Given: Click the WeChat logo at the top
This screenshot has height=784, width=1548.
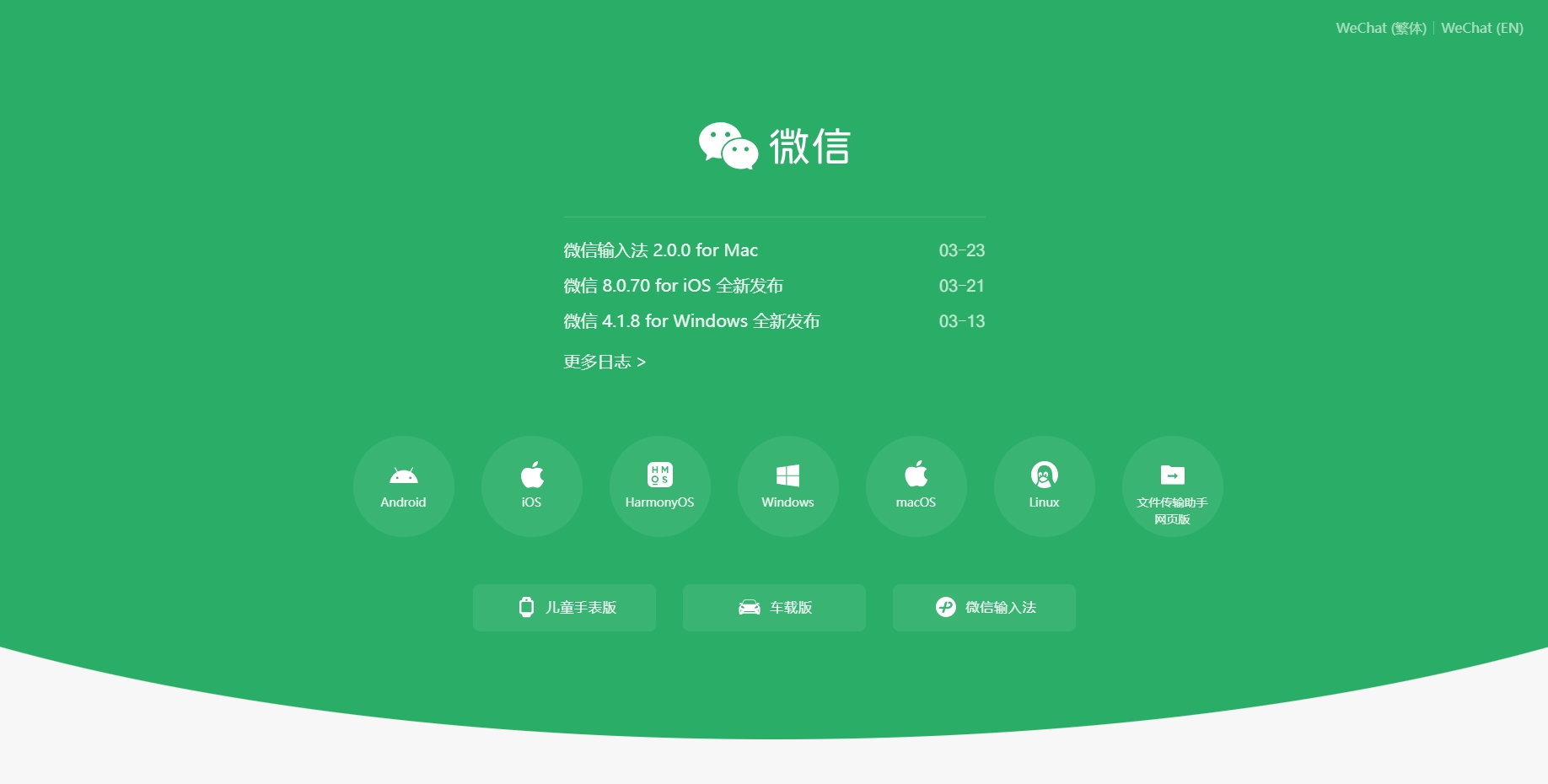Looking at the screenshot, I should (x=774, y=145).
